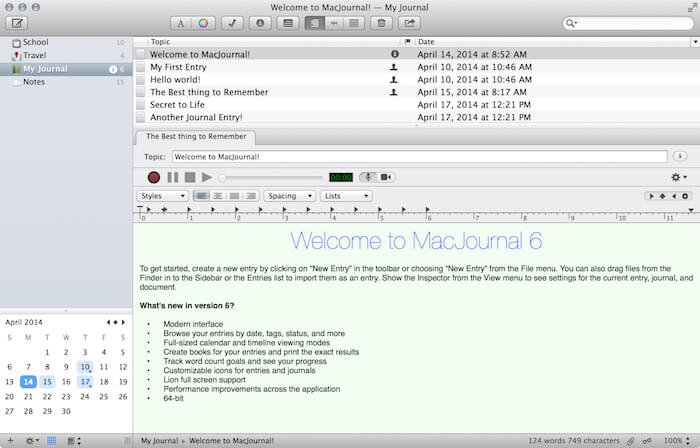This screenshot has width=700, height=448.
Task: Select 'Another Journal Entry!' in the list
Action: pos(417,117)
